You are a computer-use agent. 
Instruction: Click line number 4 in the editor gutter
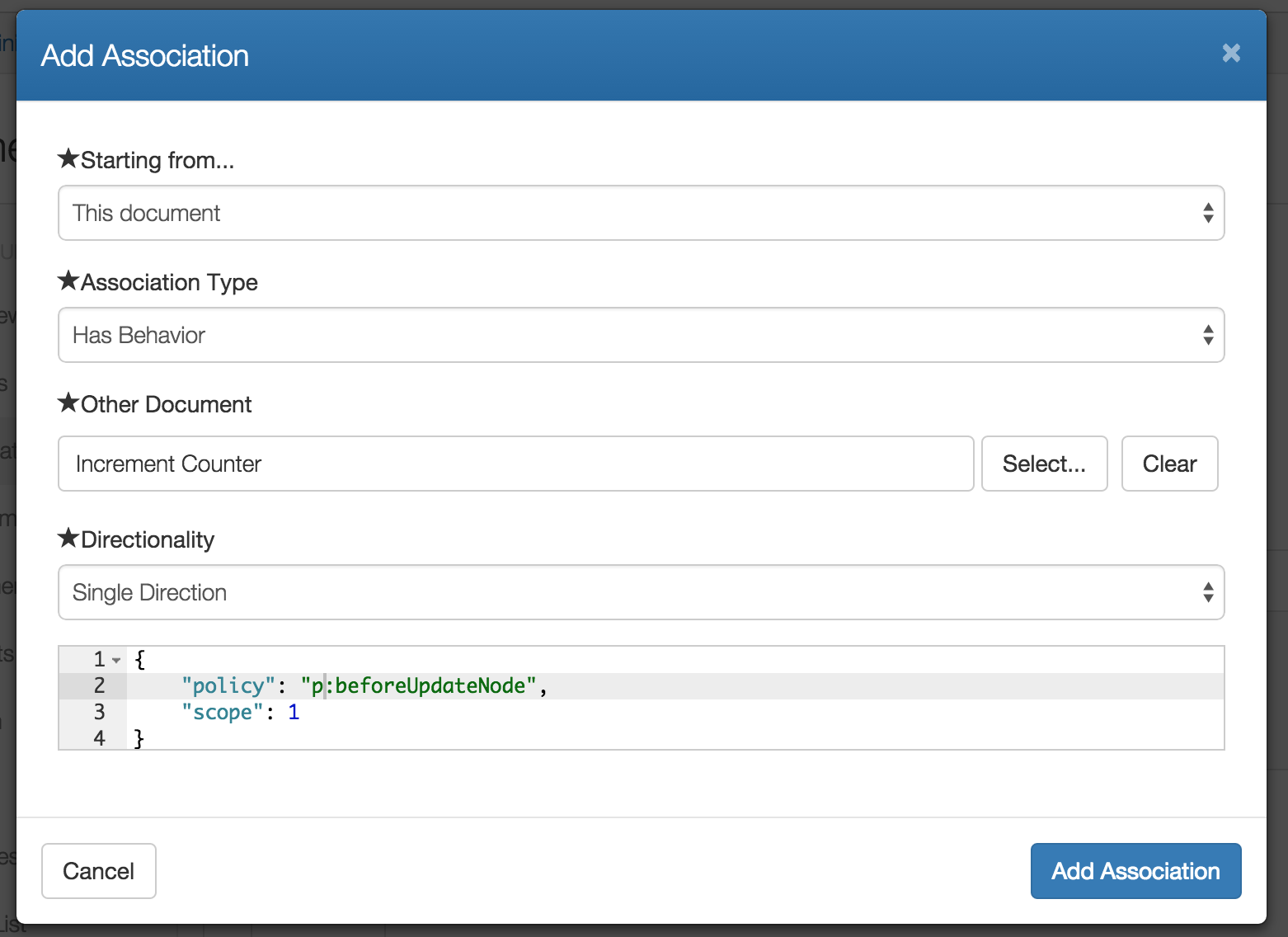point(99,738)
